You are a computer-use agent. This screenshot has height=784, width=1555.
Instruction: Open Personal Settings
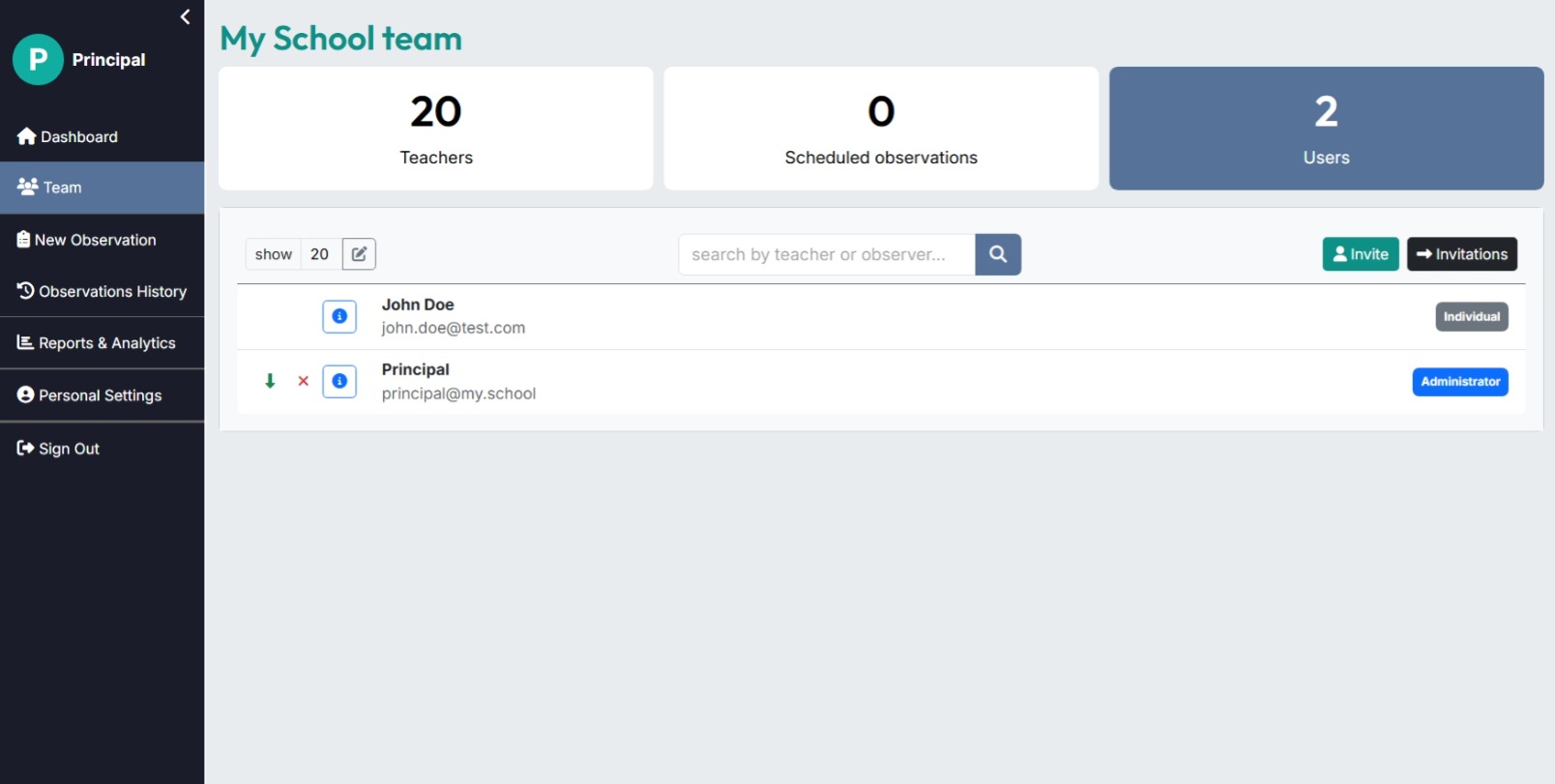pyautogui.click(x=102, y=395)
